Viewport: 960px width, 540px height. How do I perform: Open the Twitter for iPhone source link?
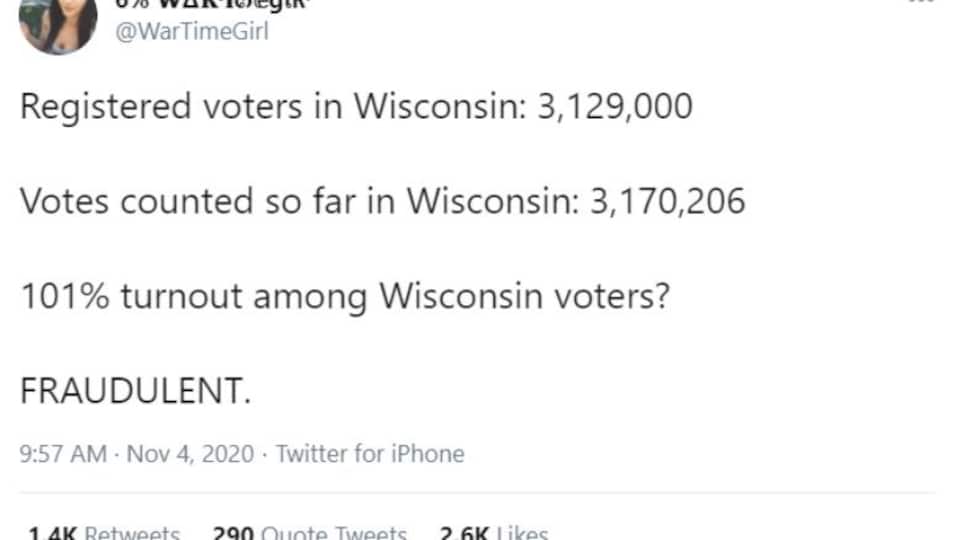click(x=370, y=453)
